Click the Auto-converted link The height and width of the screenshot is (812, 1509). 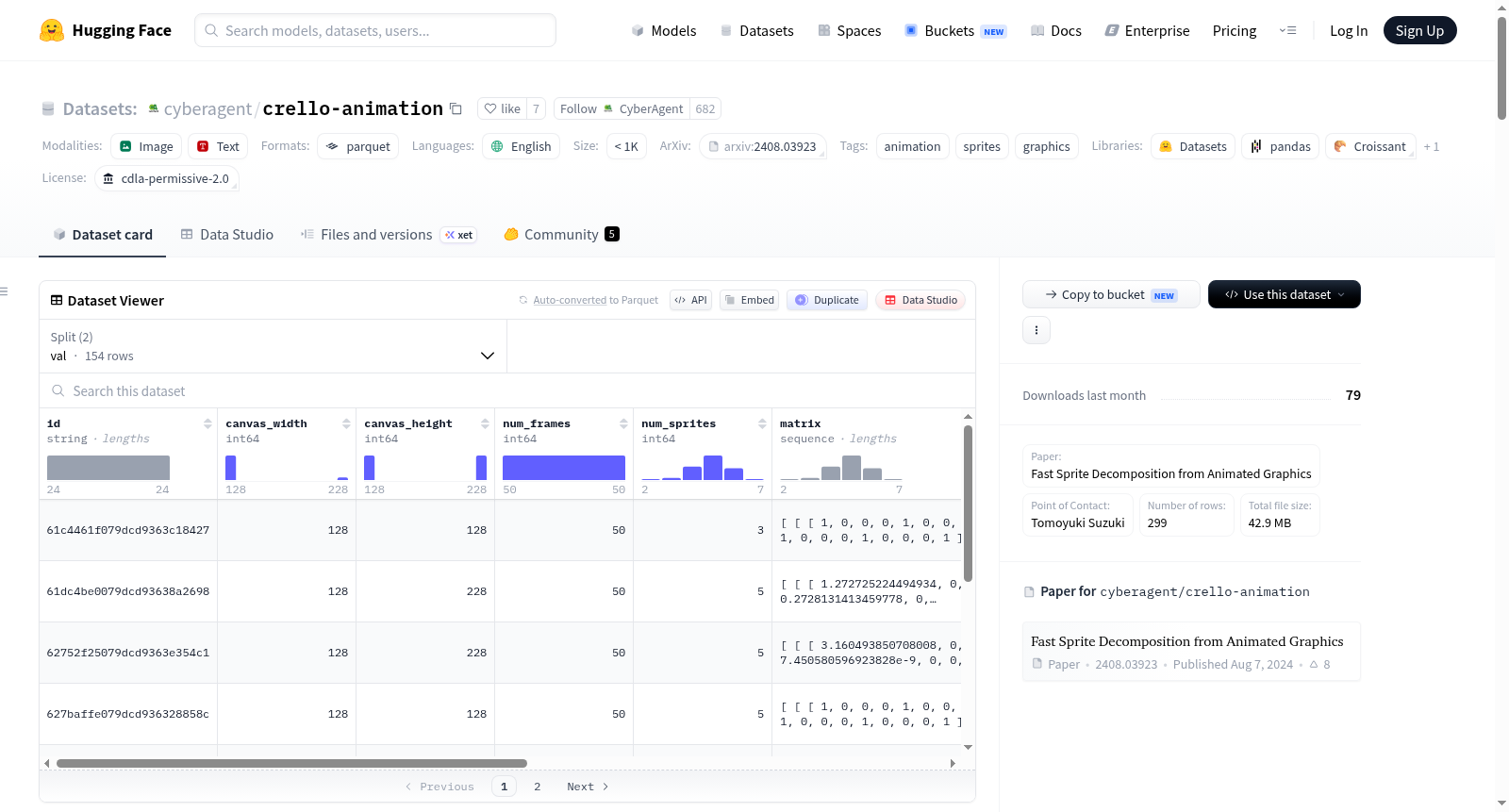(570, 300)
